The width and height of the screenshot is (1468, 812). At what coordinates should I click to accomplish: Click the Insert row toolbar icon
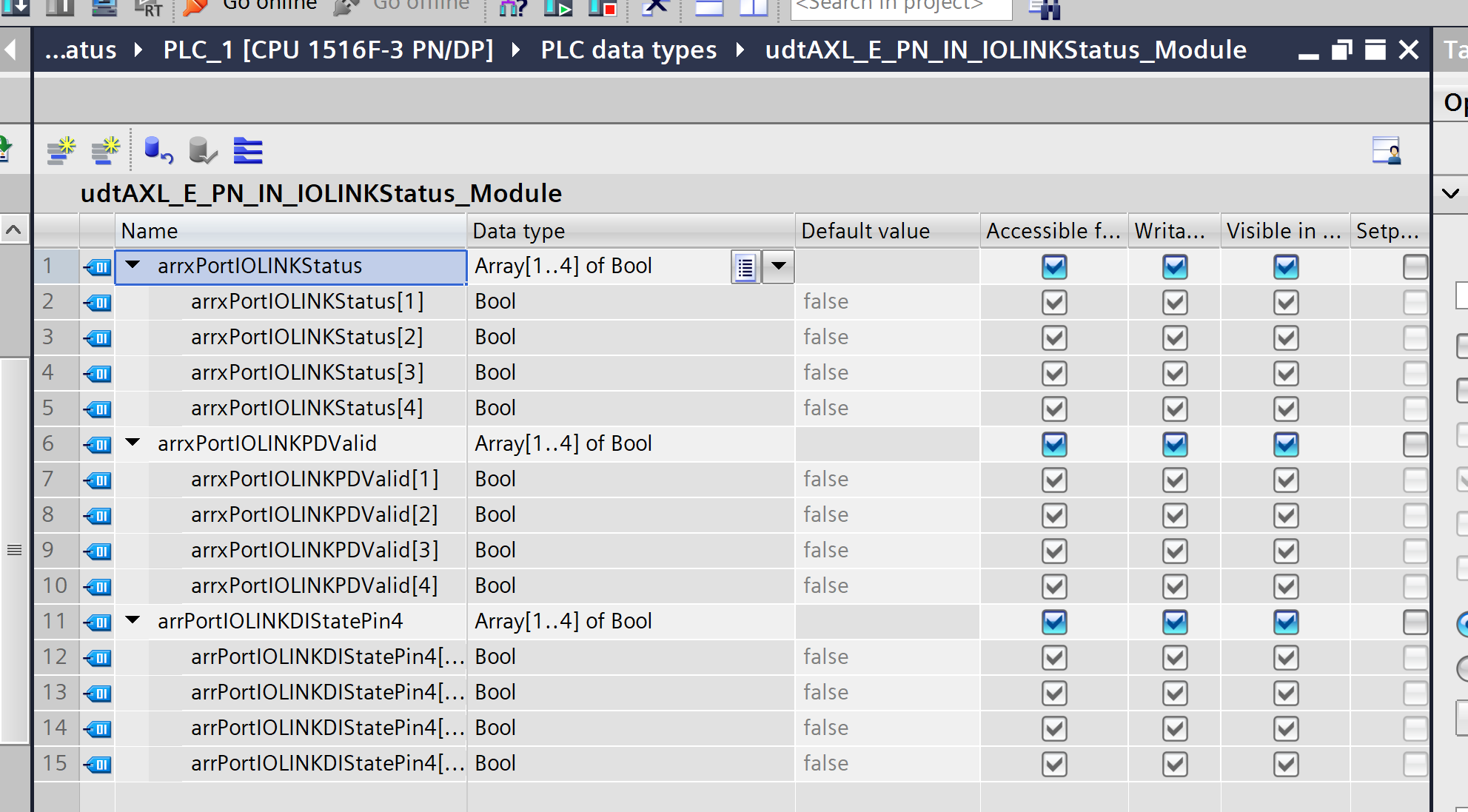pyautogui.click(x=61, y=151)
